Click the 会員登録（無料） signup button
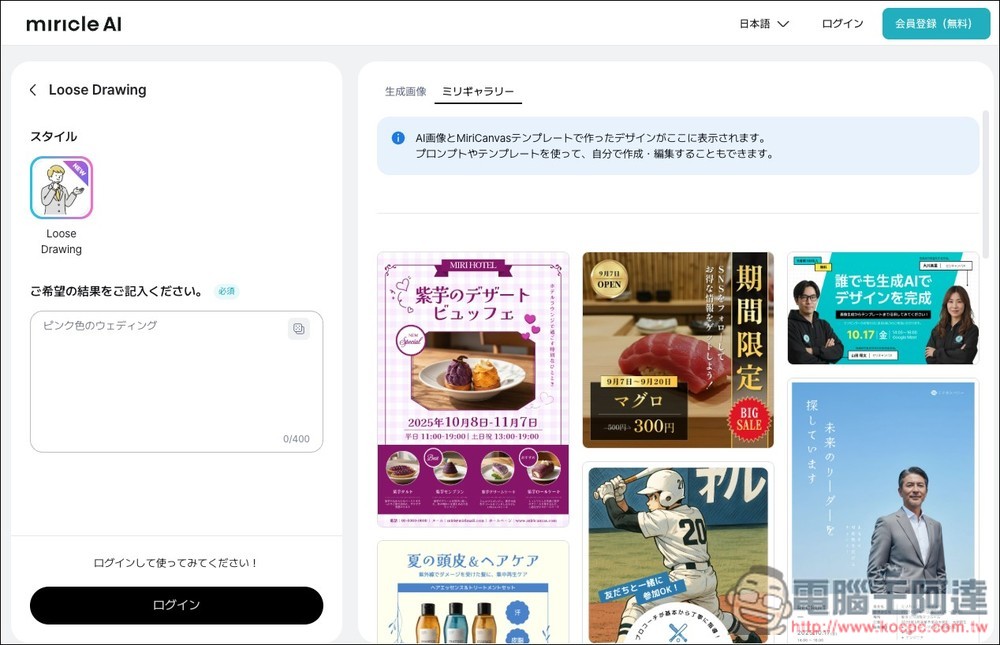The width and height of the screenshot is (1000, 645). click(935, 23)
